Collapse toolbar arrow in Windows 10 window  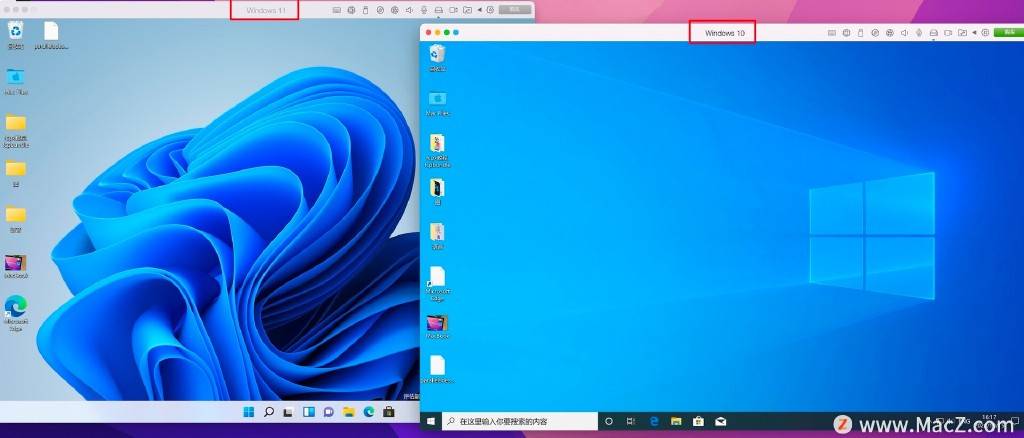(x=974, y=33)
